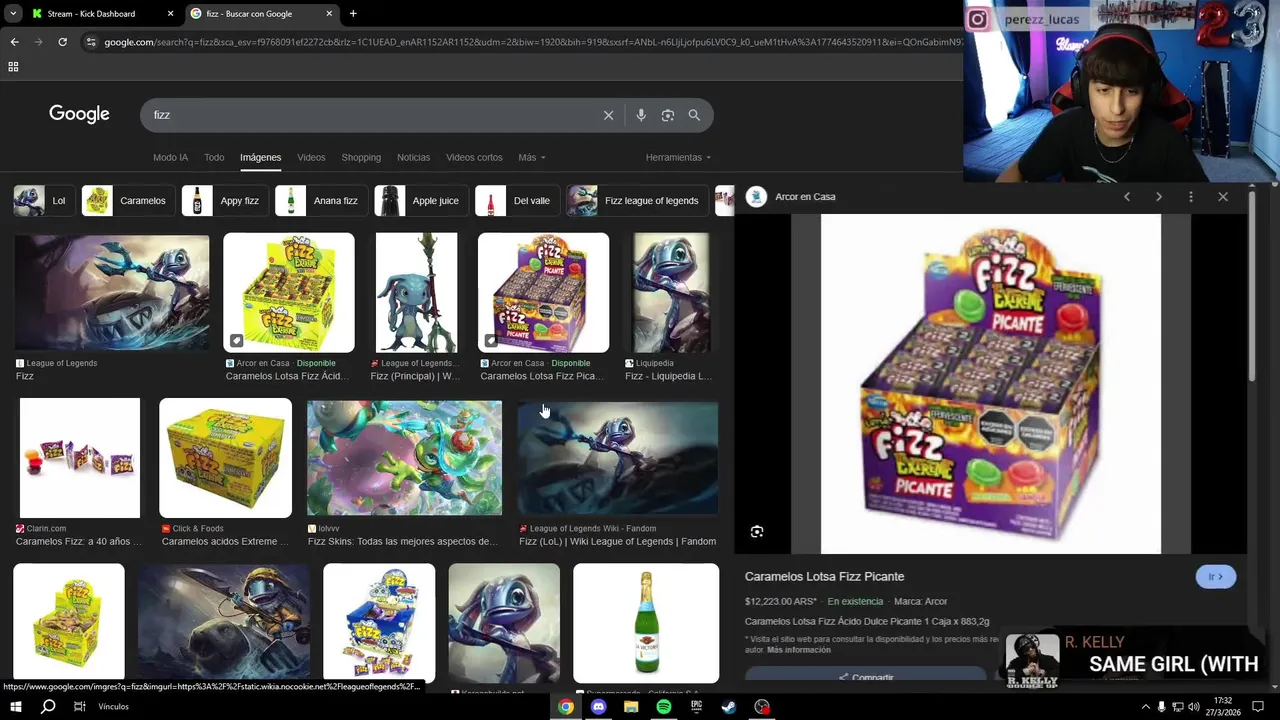The height and width of the screenshot is (720, 1280).
Task: Open the Videos cortos tab
Action: (x=474, y=158)
